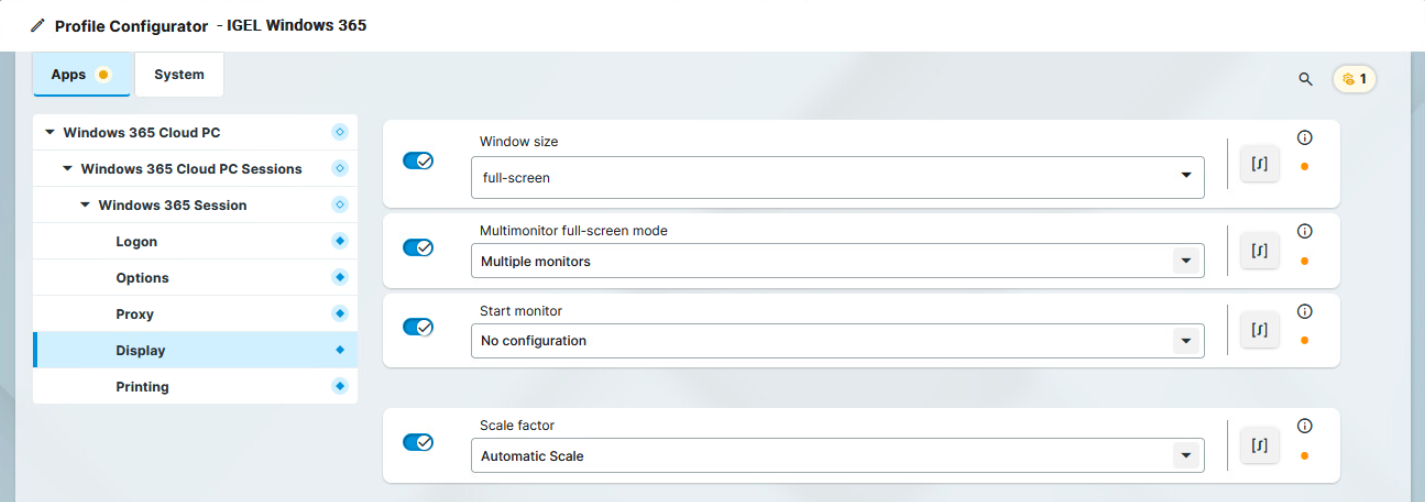1425x502 pixels.
Task: Select Proxy in the navigation tree
Action: coord(135,314)
